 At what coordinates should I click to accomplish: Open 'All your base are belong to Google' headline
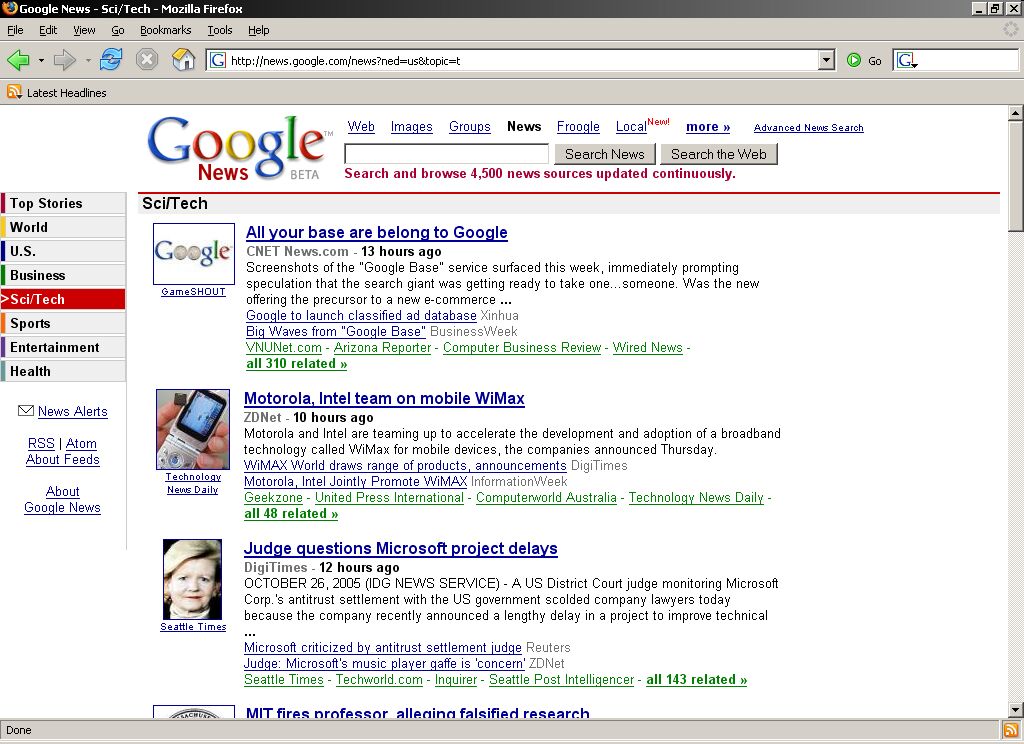[377, 233]
